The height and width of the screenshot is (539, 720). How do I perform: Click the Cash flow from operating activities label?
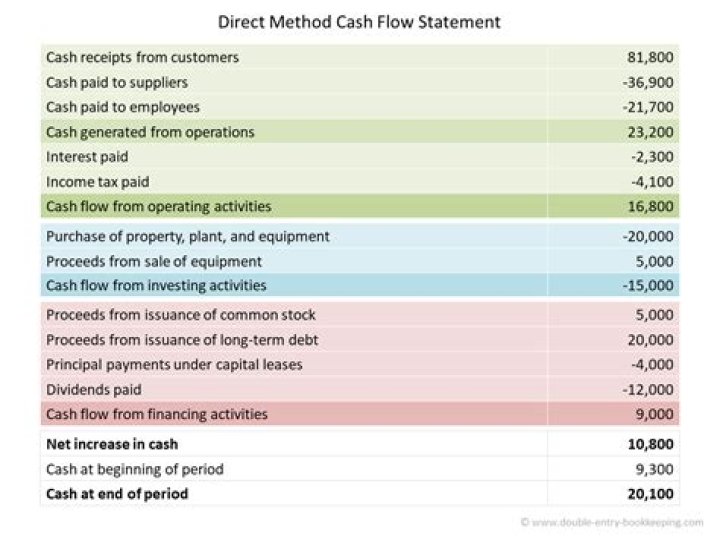pyautogui.click(x=159, y=206)
